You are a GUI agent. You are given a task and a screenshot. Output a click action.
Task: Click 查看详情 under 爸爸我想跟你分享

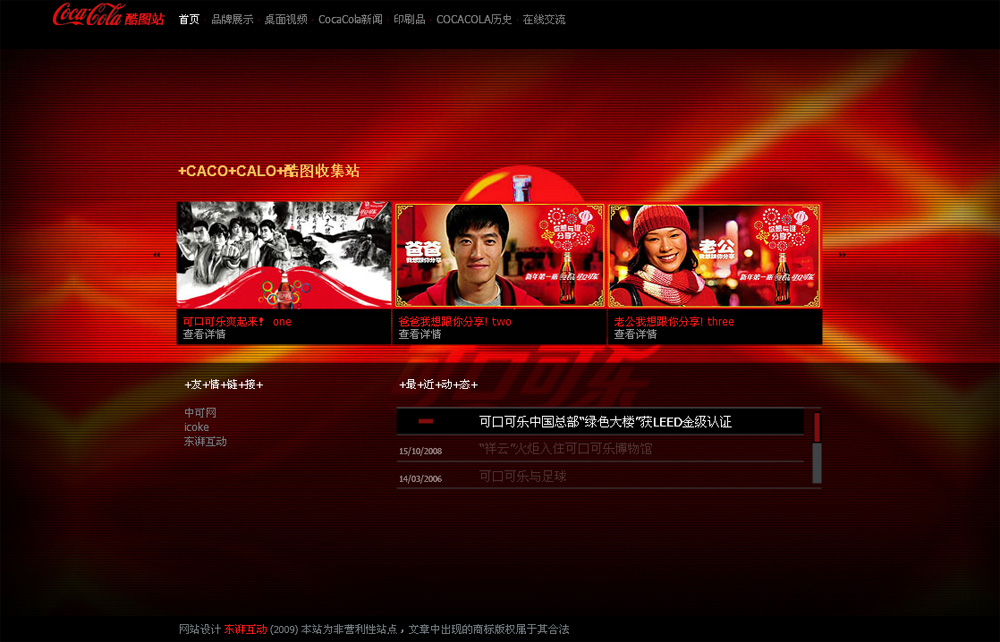tap(420, 334)
